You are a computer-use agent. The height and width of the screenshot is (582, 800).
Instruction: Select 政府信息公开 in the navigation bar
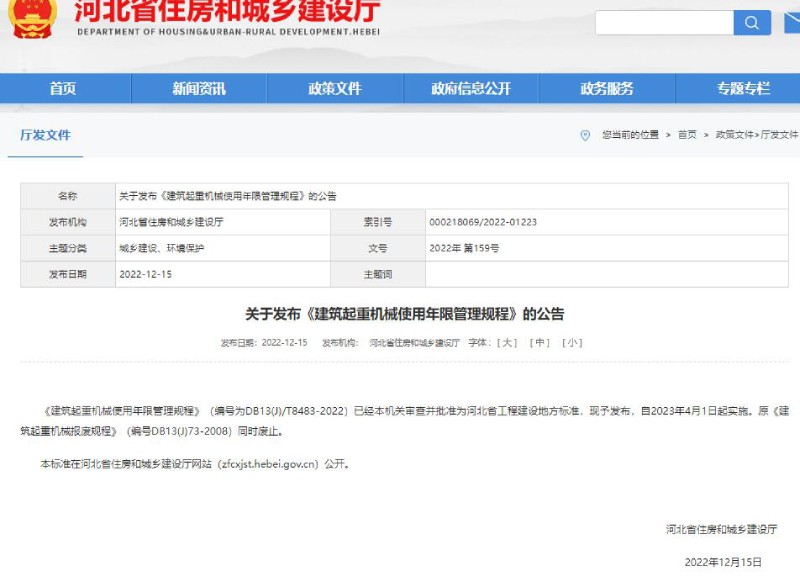click(471, 89)
